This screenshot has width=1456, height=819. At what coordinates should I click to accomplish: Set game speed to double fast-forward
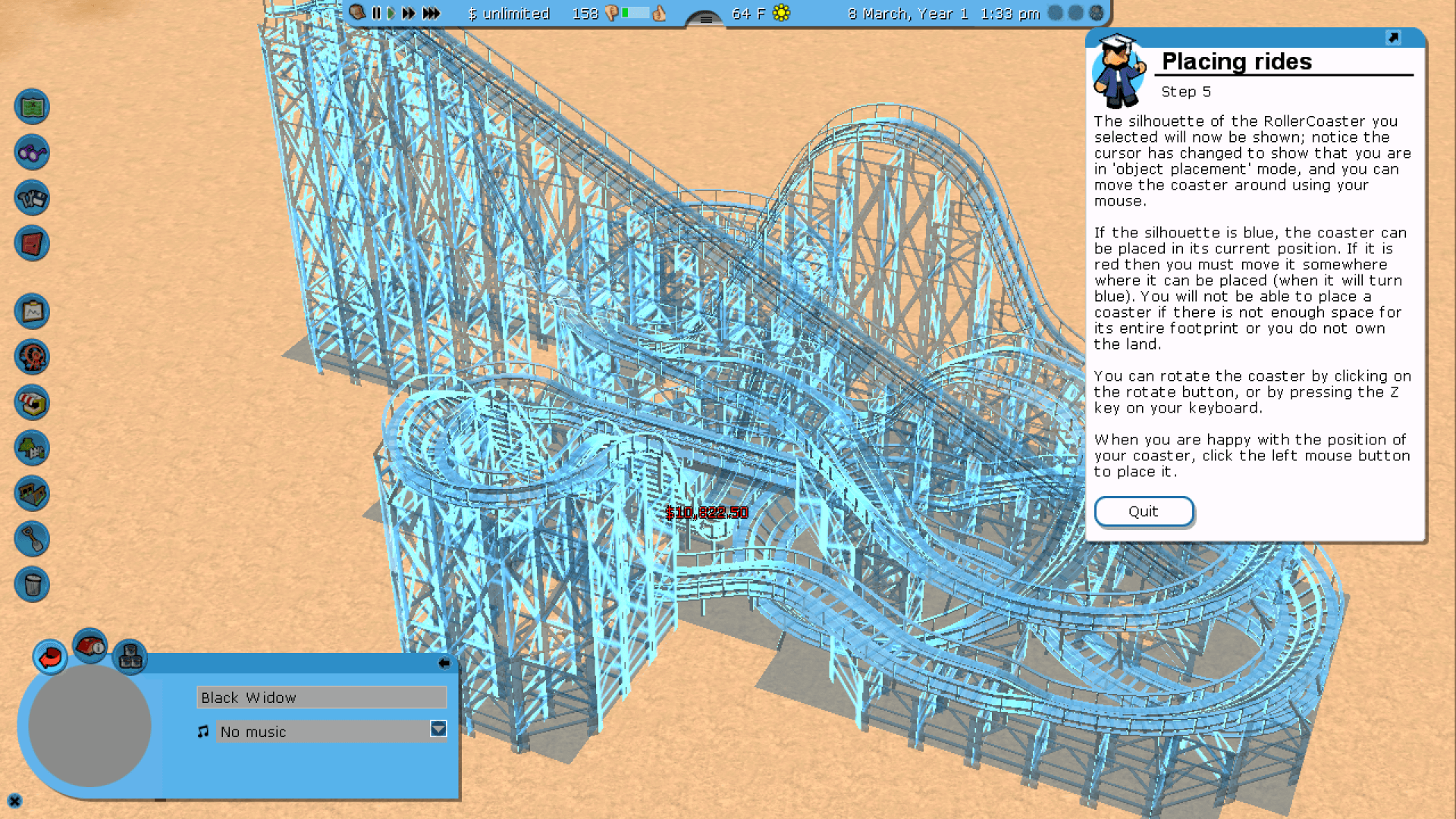[x=409, y=13]
